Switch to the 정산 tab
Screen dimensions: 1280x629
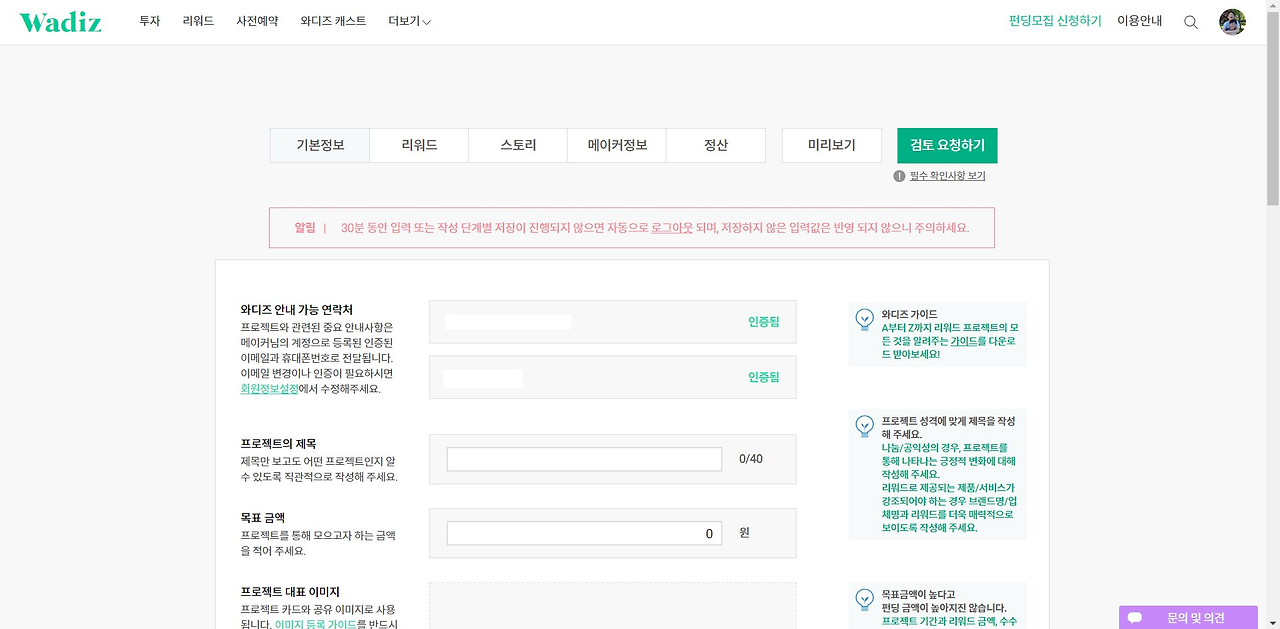tap(716, 145)
